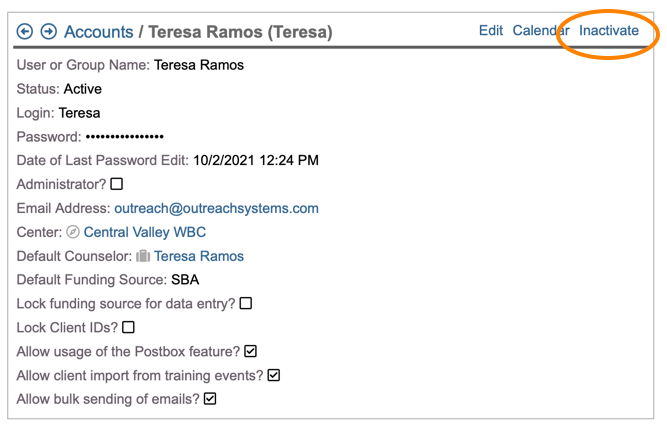
Task: Follow the Teresa Ramos counselor link
Action: click(x=199, y=256)
